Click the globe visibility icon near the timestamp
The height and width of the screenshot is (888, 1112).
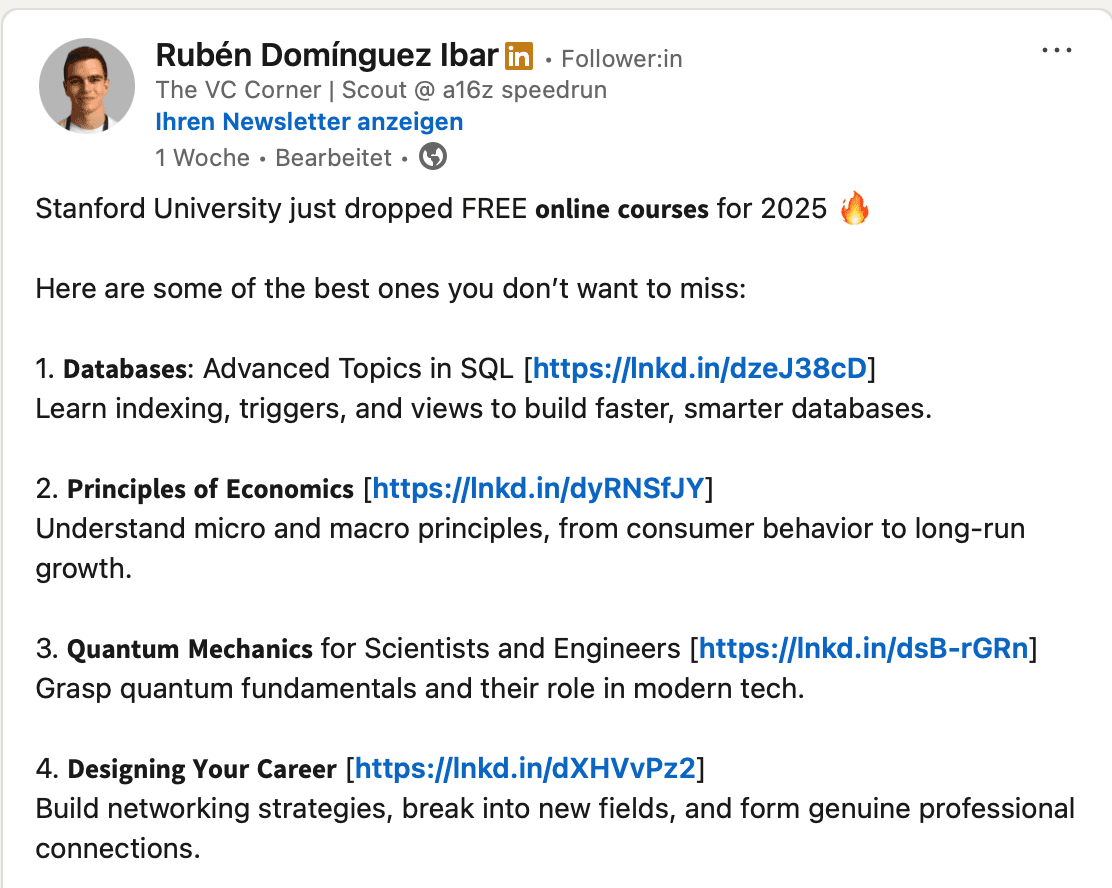(x=432, y=157)
